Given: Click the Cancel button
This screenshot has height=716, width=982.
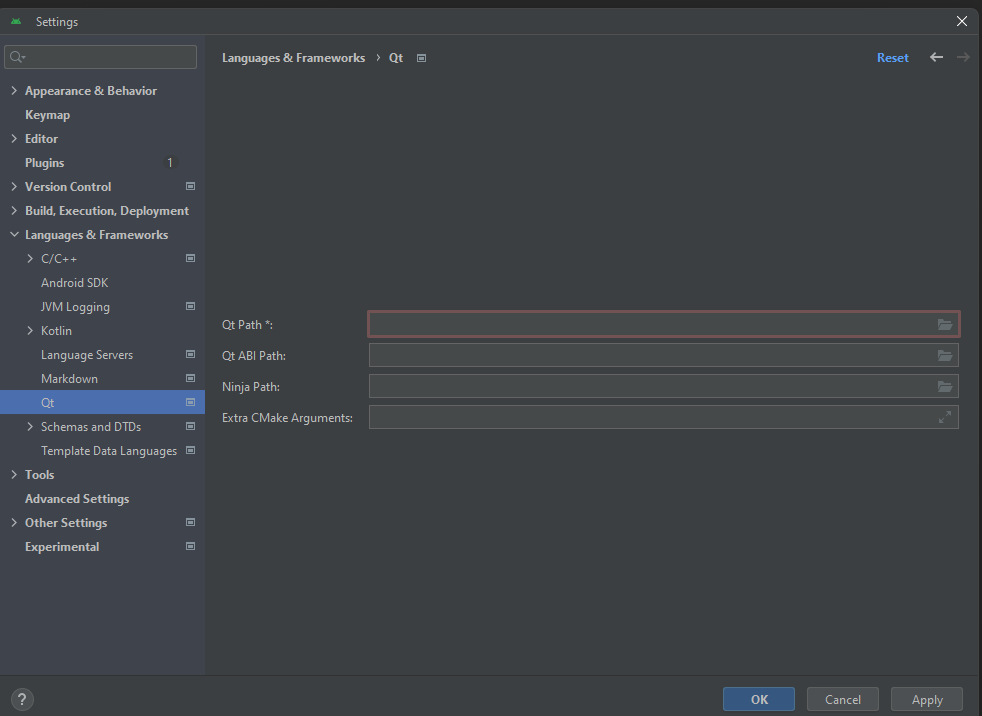Looking at the screenshot, I should tap(843, 699).
